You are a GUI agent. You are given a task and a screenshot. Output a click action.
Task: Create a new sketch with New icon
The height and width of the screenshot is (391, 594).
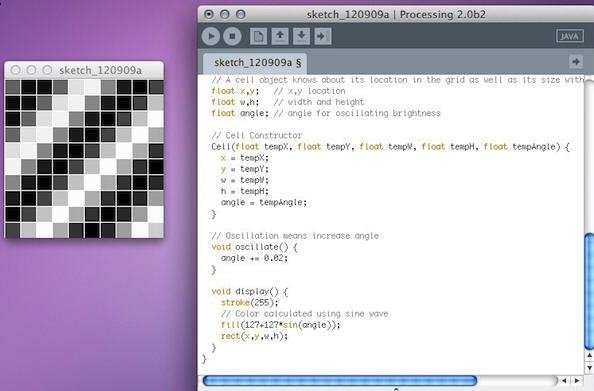click(258, 36)
